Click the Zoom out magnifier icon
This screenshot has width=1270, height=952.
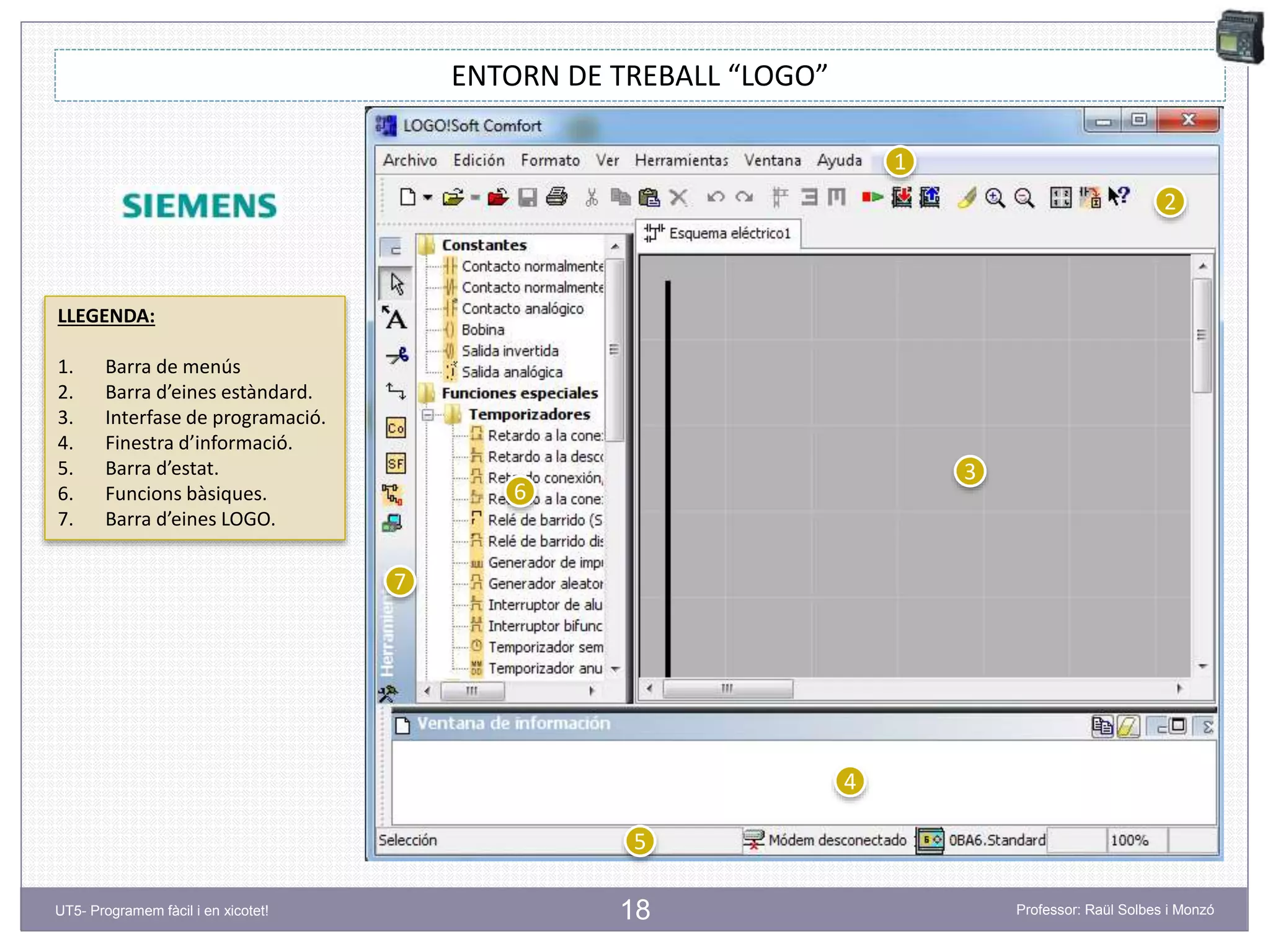tap(1024, 198)
